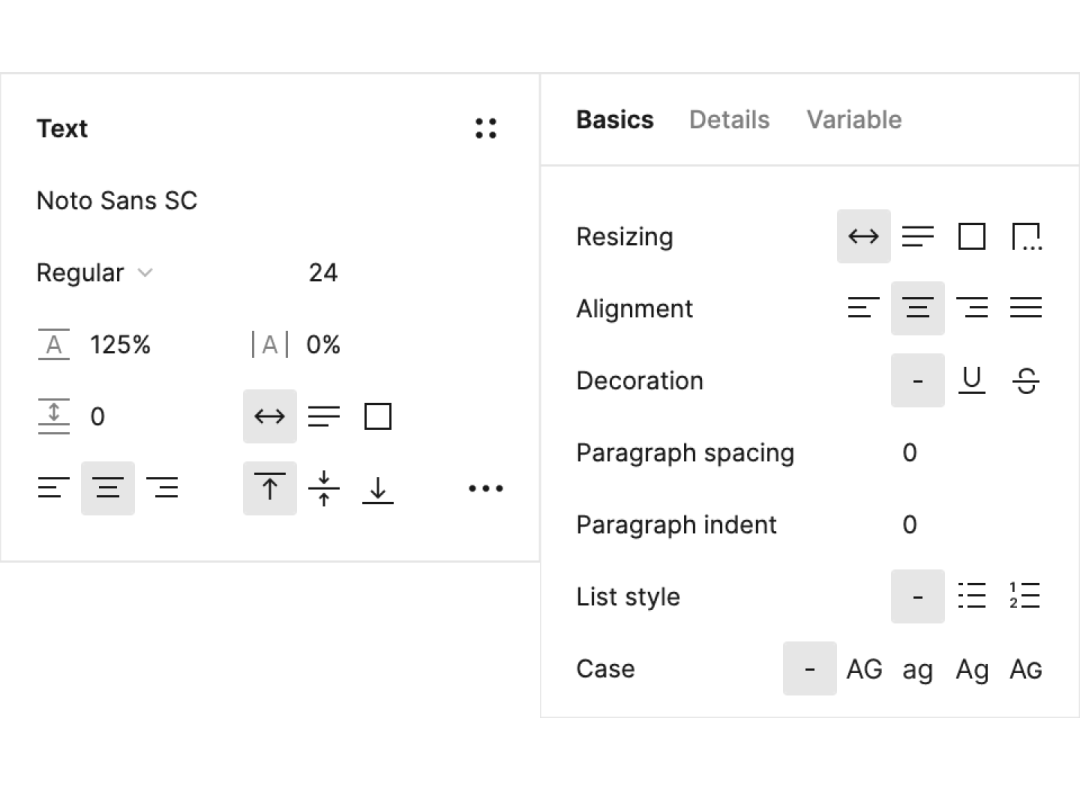The image size is (1080, 790).
Task: Choose bulleted list style icon
Action: click(x=972, y=597)
